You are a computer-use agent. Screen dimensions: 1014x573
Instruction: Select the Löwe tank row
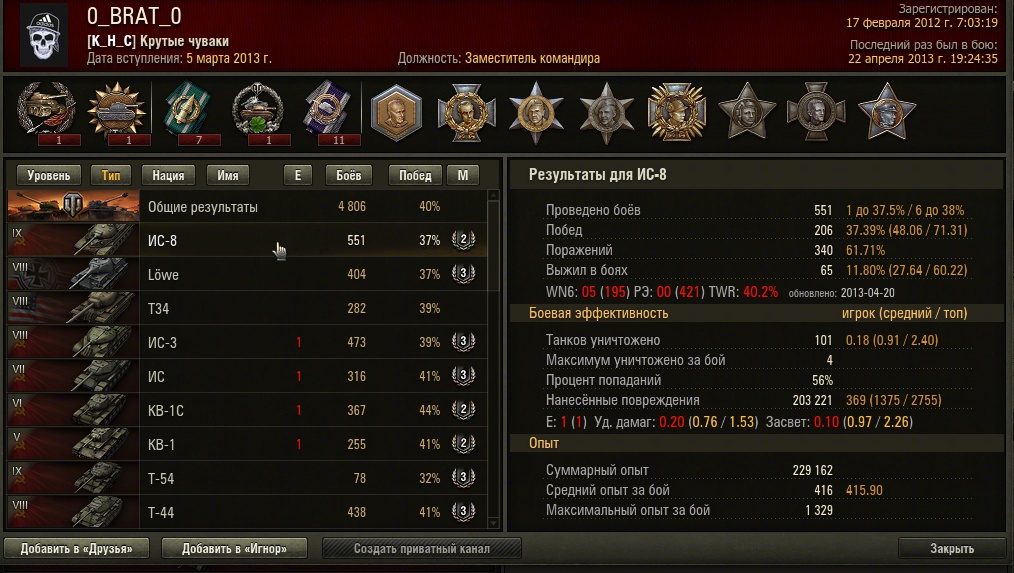(x=247, y=274)
